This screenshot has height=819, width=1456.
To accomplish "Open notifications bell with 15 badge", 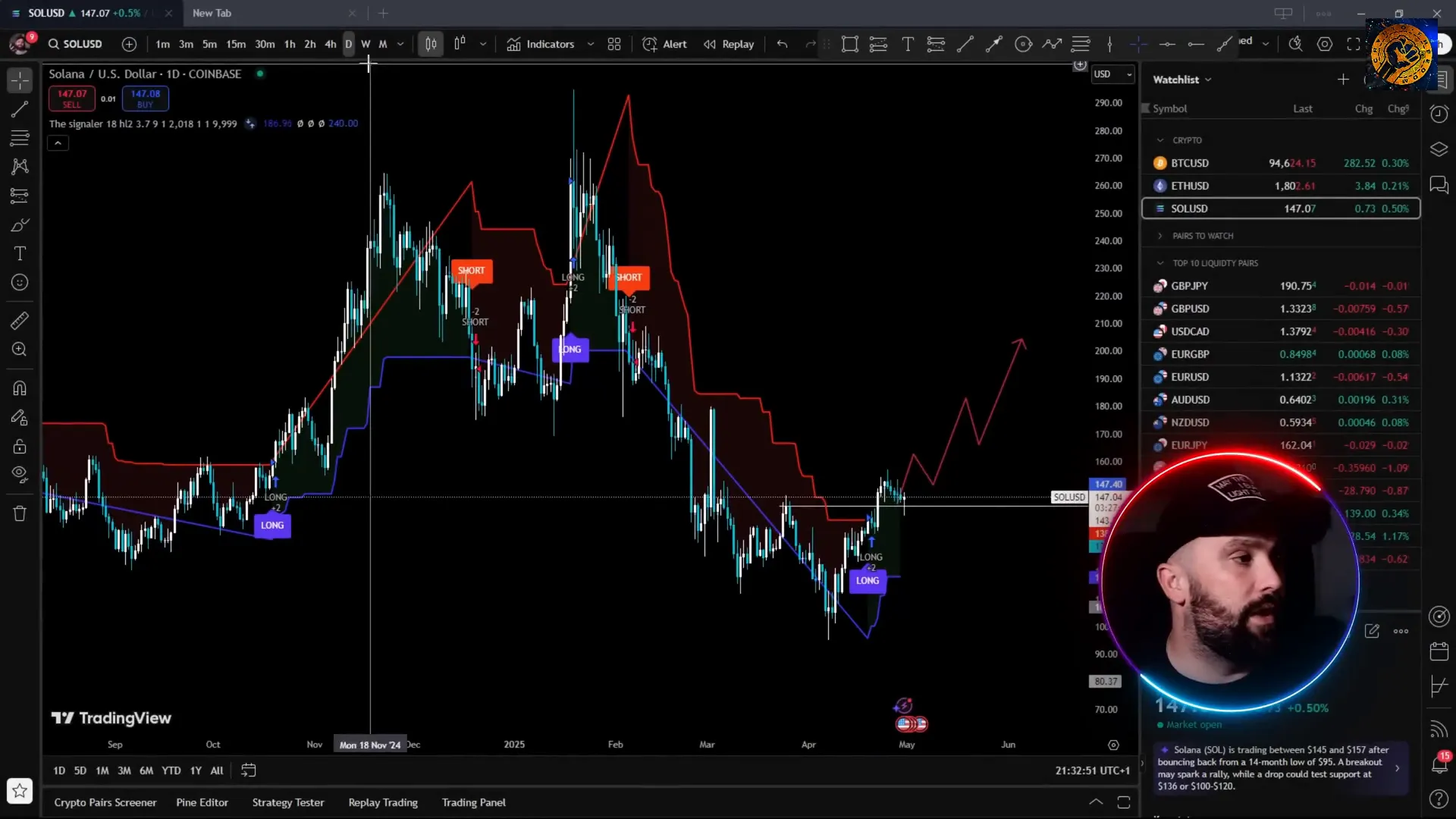I will coord(1439,763).
